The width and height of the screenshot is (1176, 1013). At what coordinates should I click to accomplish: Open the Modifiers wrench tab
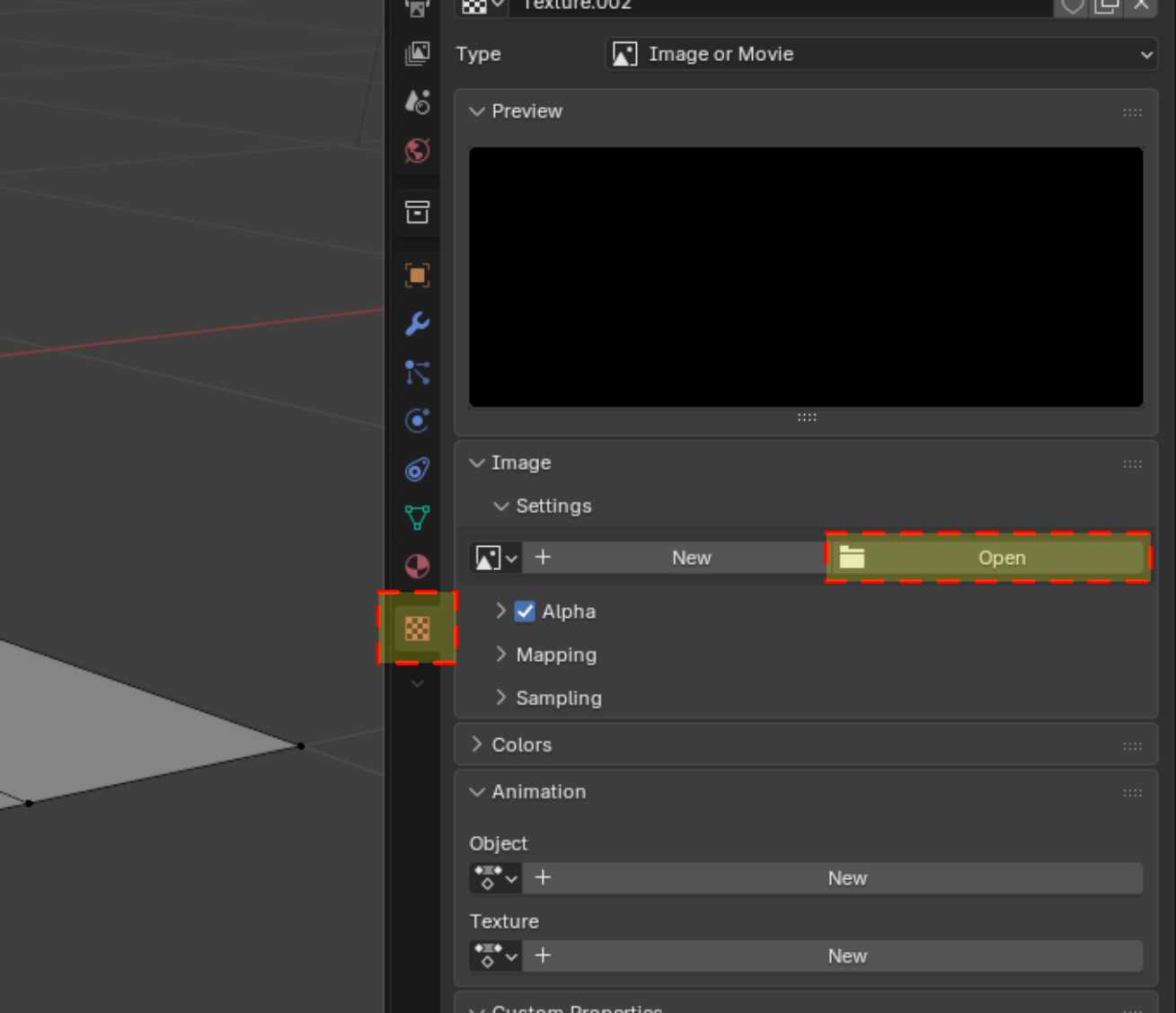tap(417, 323)
